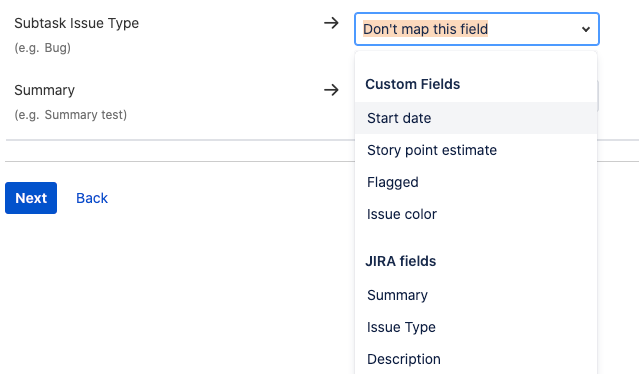The width and height of the screenshot is (639, 374).
Task: Pick the Flagged custom field option
Action: click(476, 182)
